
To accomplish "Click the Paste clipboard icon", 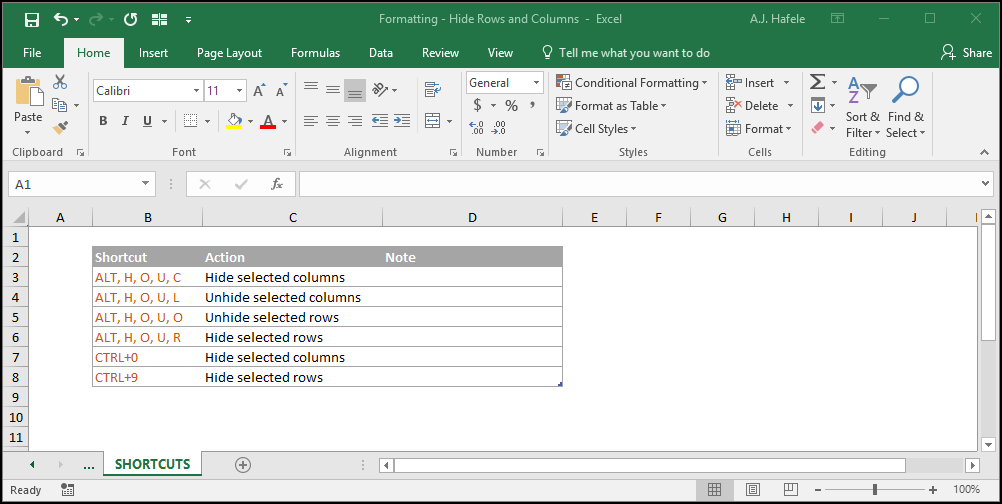I will (x=28, y=93).
